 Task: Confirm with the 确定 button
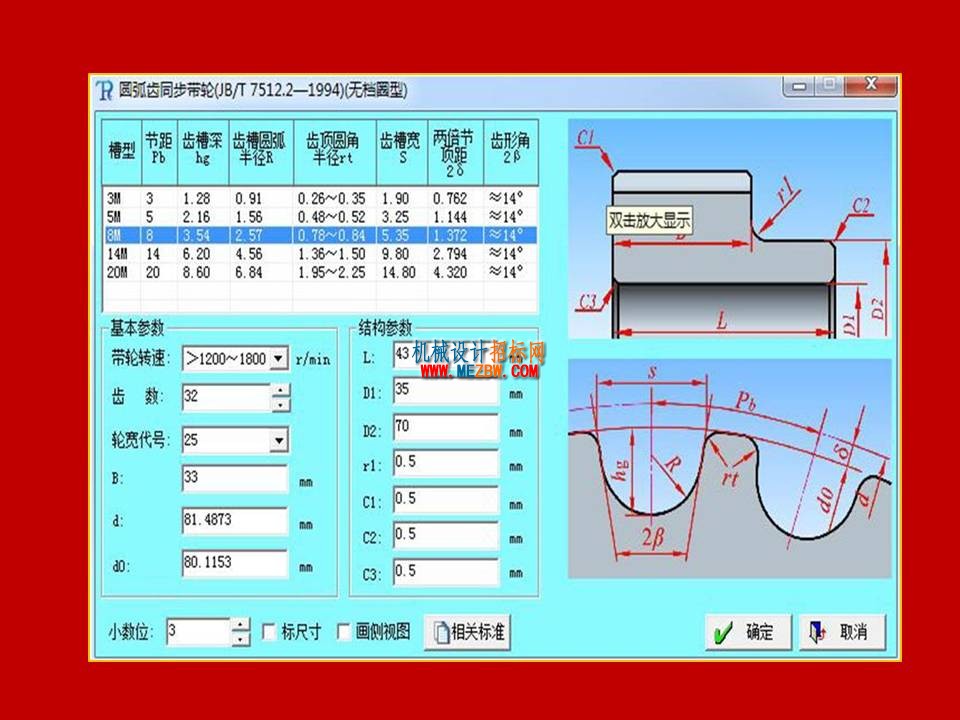748,632
